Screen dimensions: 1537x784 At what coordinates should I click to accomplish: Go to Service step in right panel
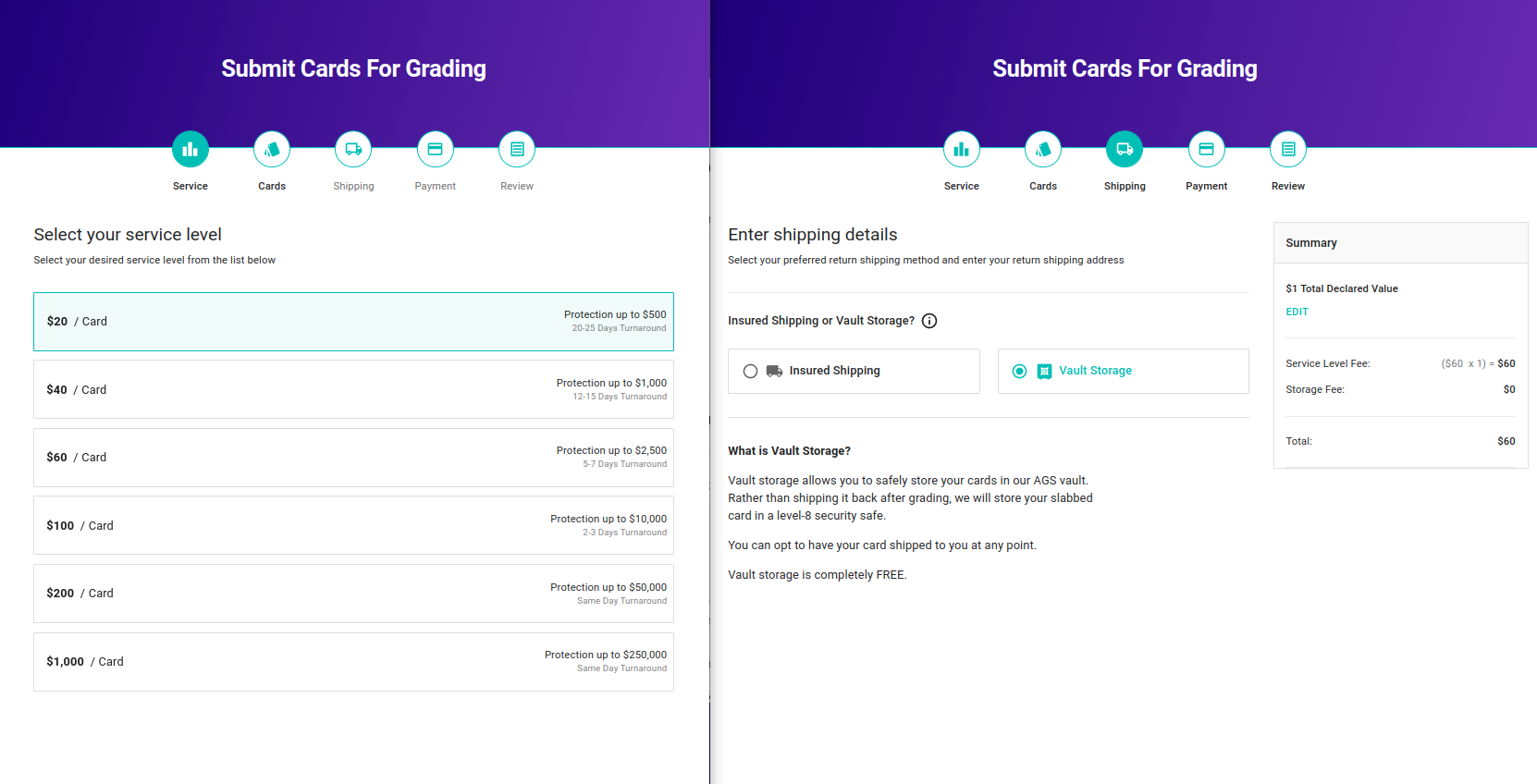tap(962, 149)
